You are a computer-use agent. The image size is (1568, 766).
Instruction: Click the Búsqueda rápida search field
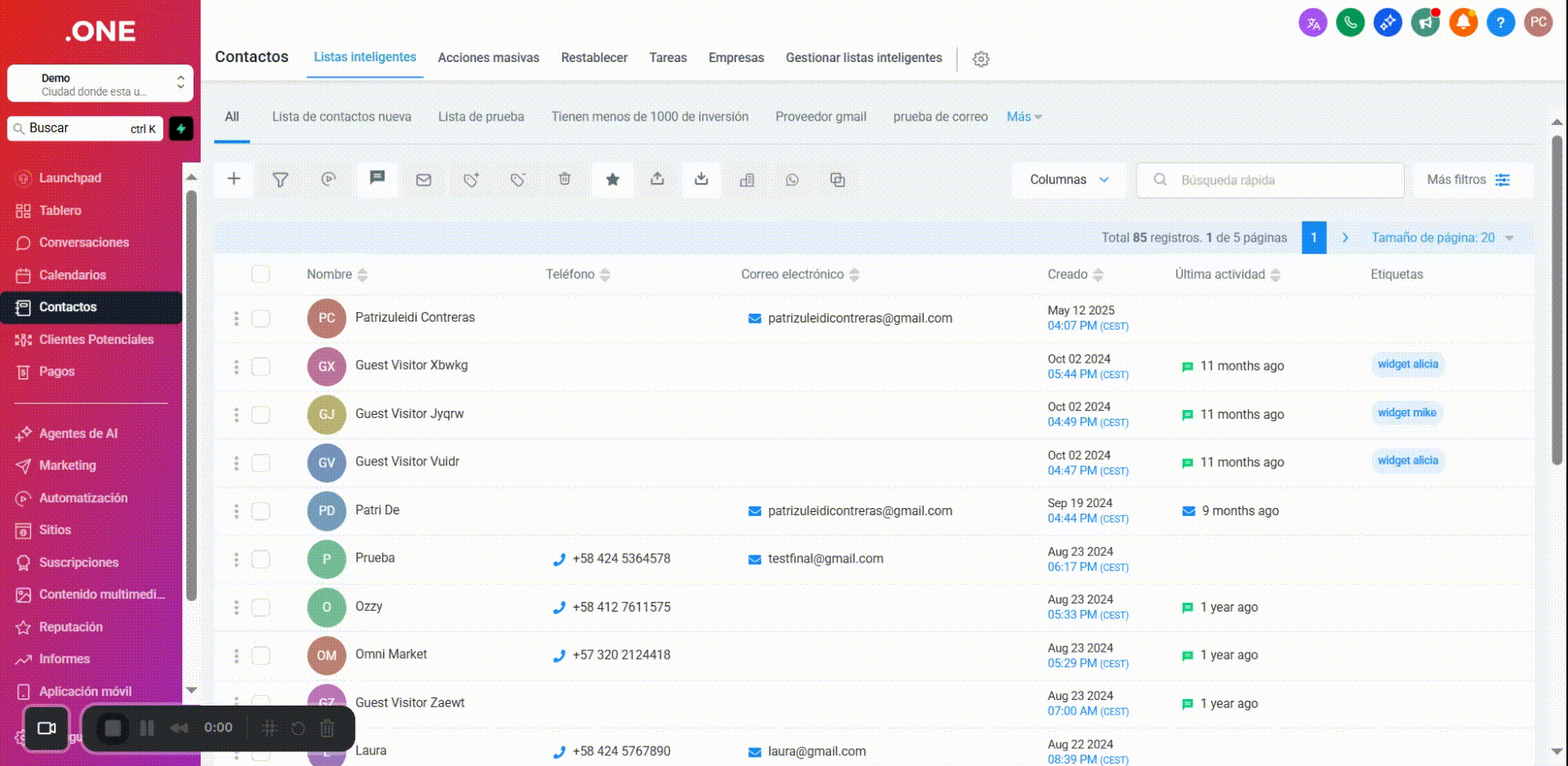[x=1282, y=180]
